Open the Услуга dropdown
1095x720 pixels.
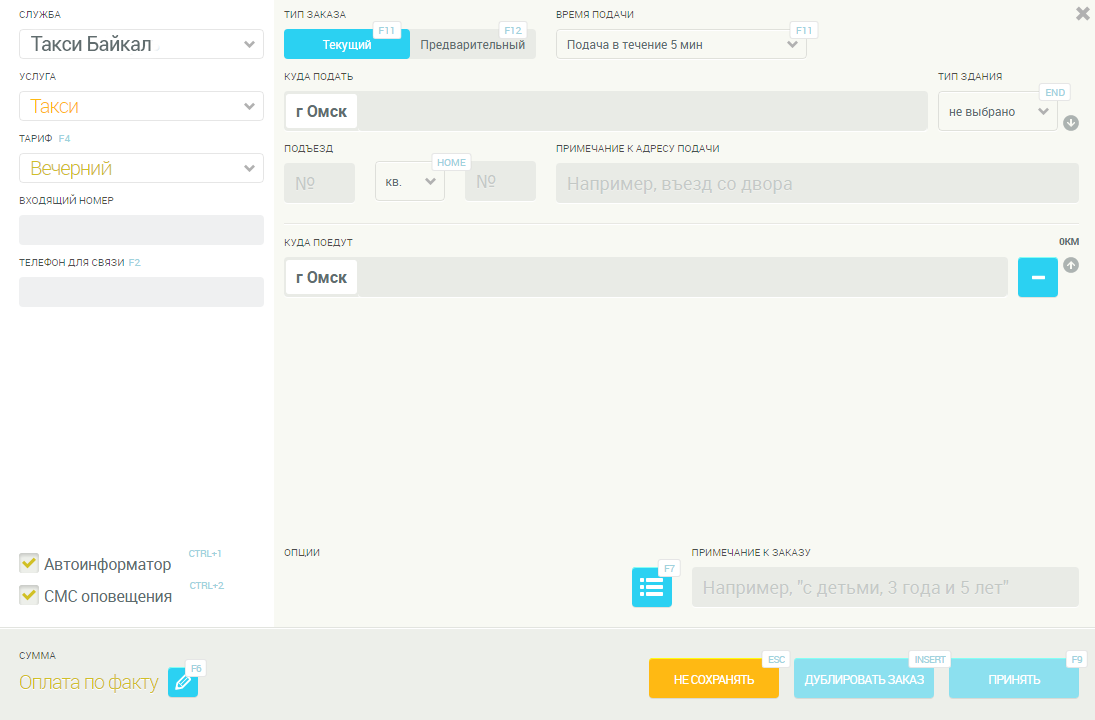pyautogui.click(x=141, y=106)
